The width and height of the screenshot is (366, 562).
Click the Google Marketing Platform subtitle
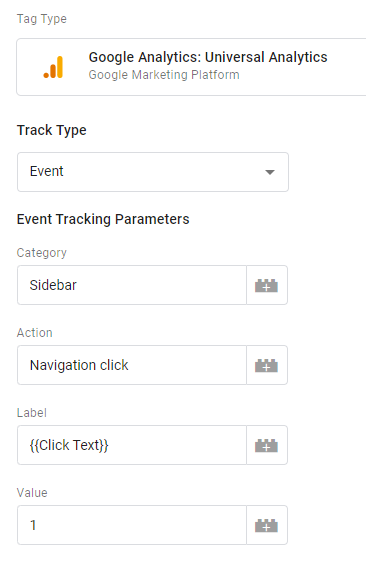click(164, 75)
